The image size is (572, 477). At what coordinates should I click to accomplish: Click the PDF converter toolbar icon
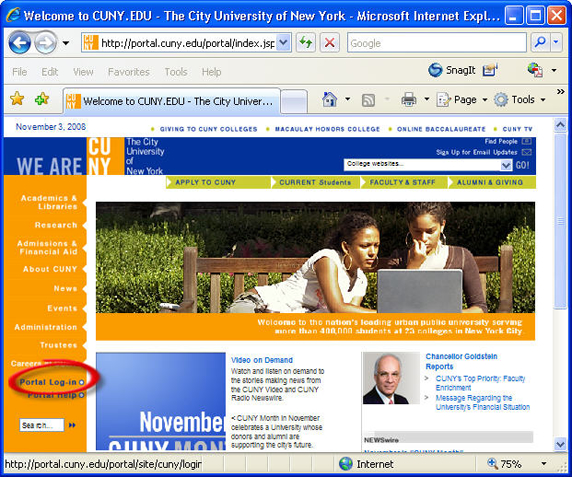(535, 69)
